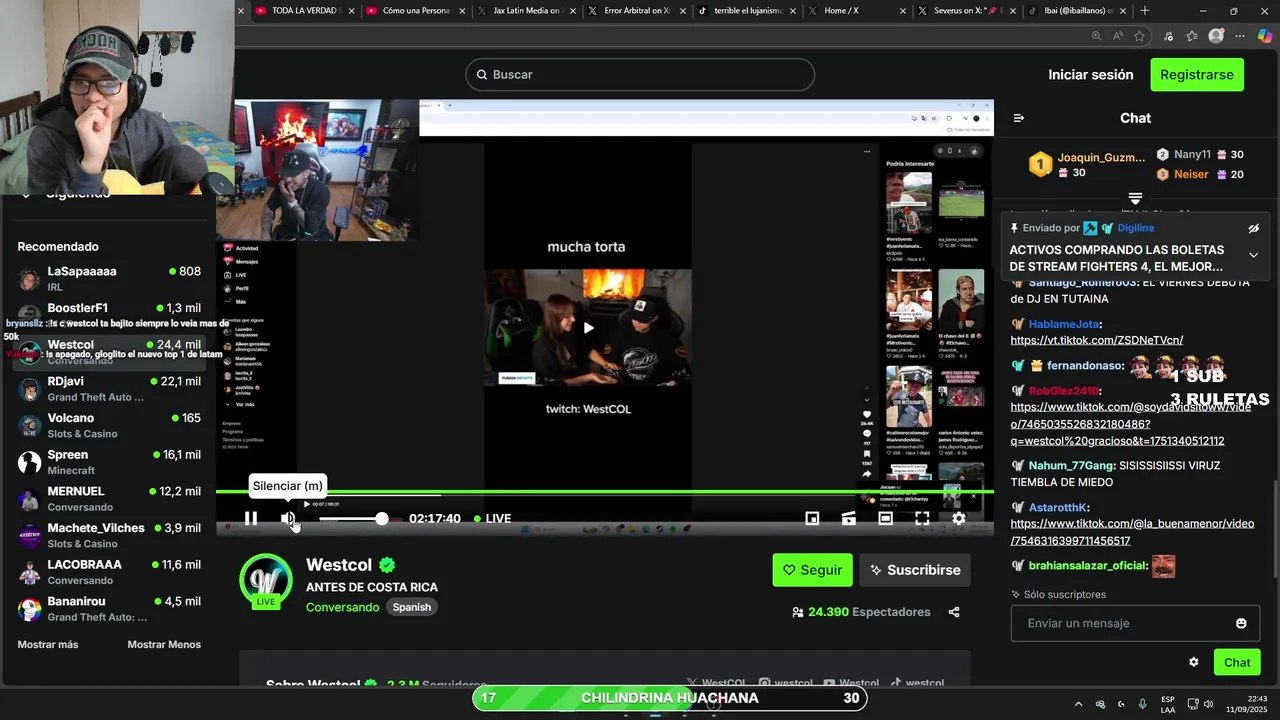
Task: Open the player settings gear
Action: [x=958, y=518]
